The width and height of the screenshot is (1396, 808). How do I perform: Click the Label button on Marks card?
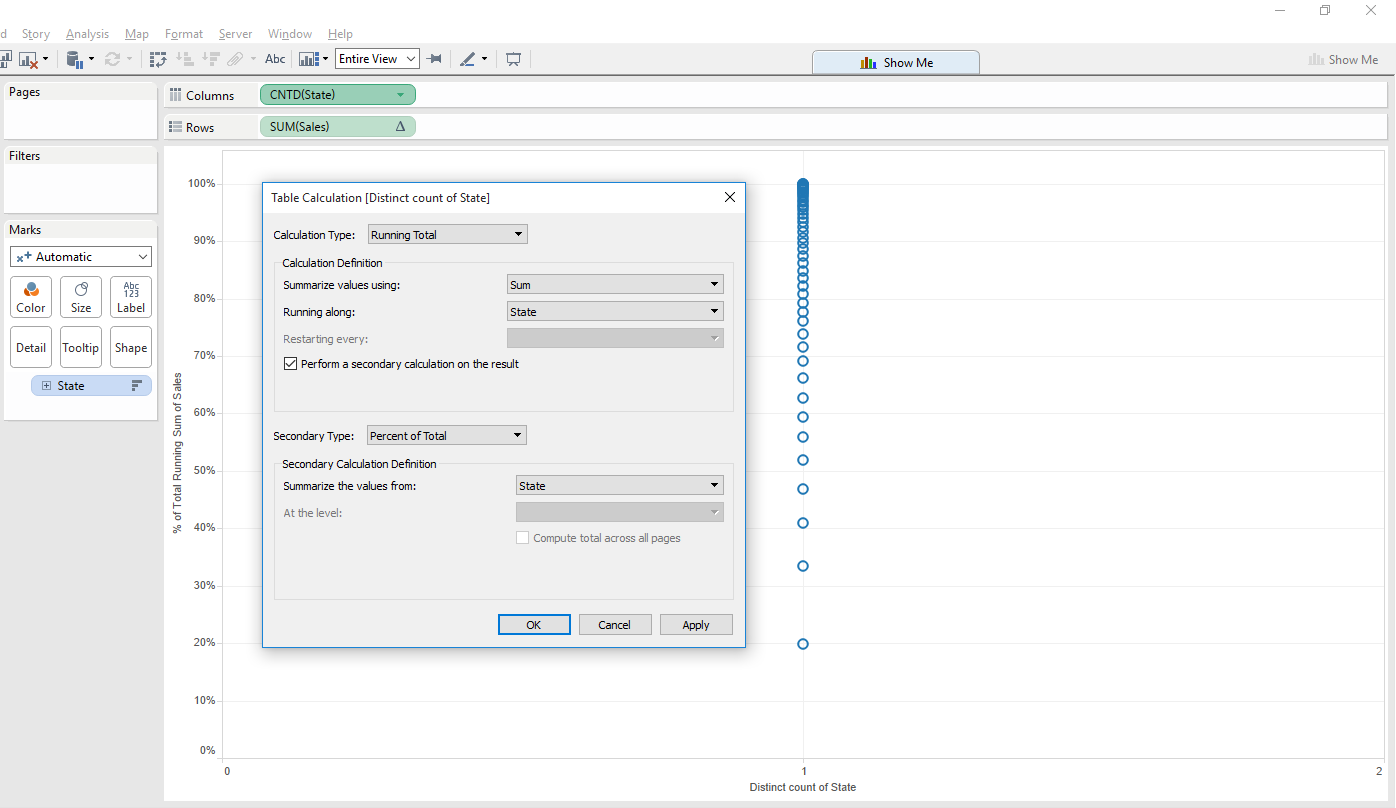pos(131,297)
